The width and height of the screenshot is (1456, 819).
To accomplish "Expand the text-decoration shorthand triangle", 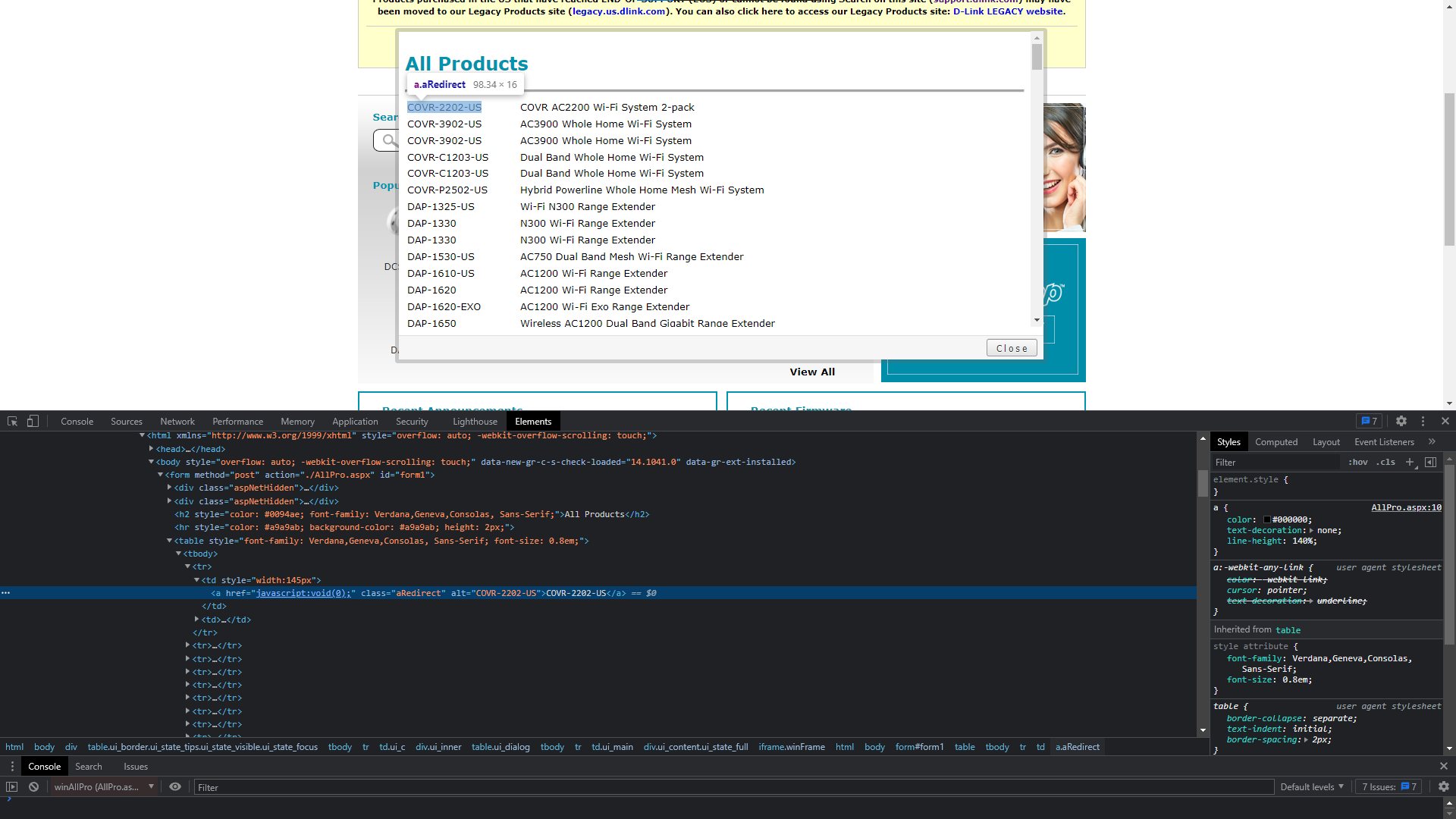I will (1311, 531).
